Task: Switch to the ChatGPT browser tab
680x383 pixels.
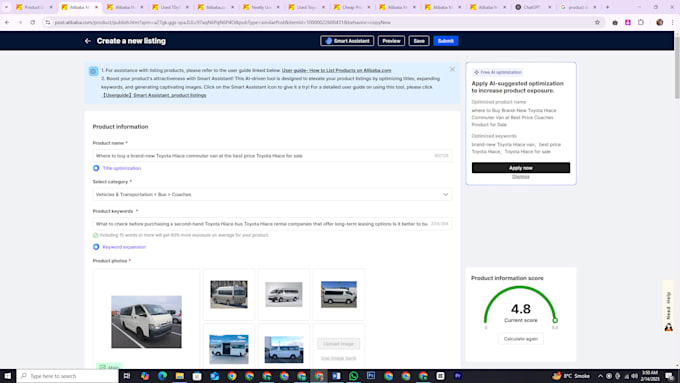Action: click(532, 7)
